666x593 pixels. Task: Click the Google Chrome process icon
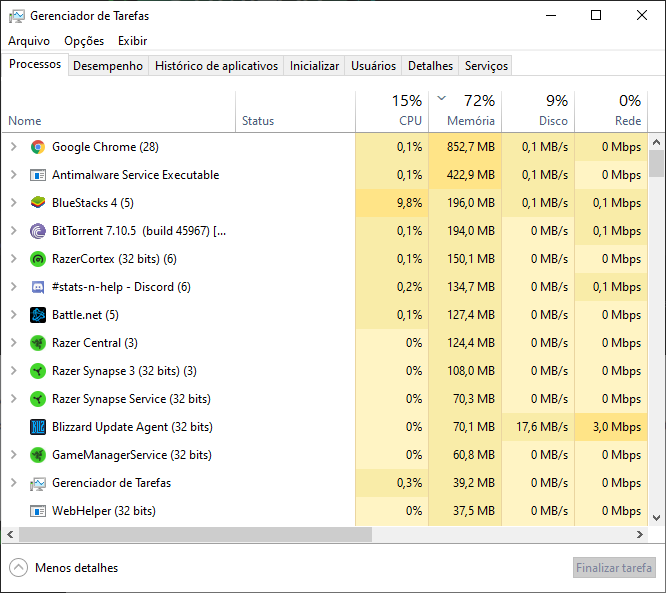38,147
